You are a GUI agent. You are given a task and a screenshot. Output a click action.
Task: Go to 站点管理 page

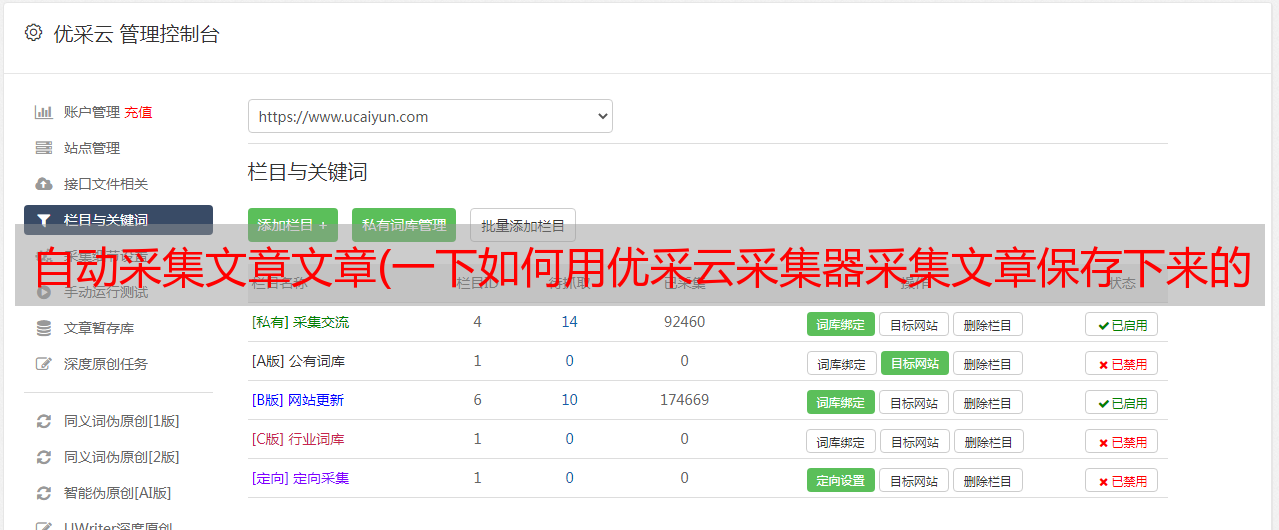click(x=91, y=148)
